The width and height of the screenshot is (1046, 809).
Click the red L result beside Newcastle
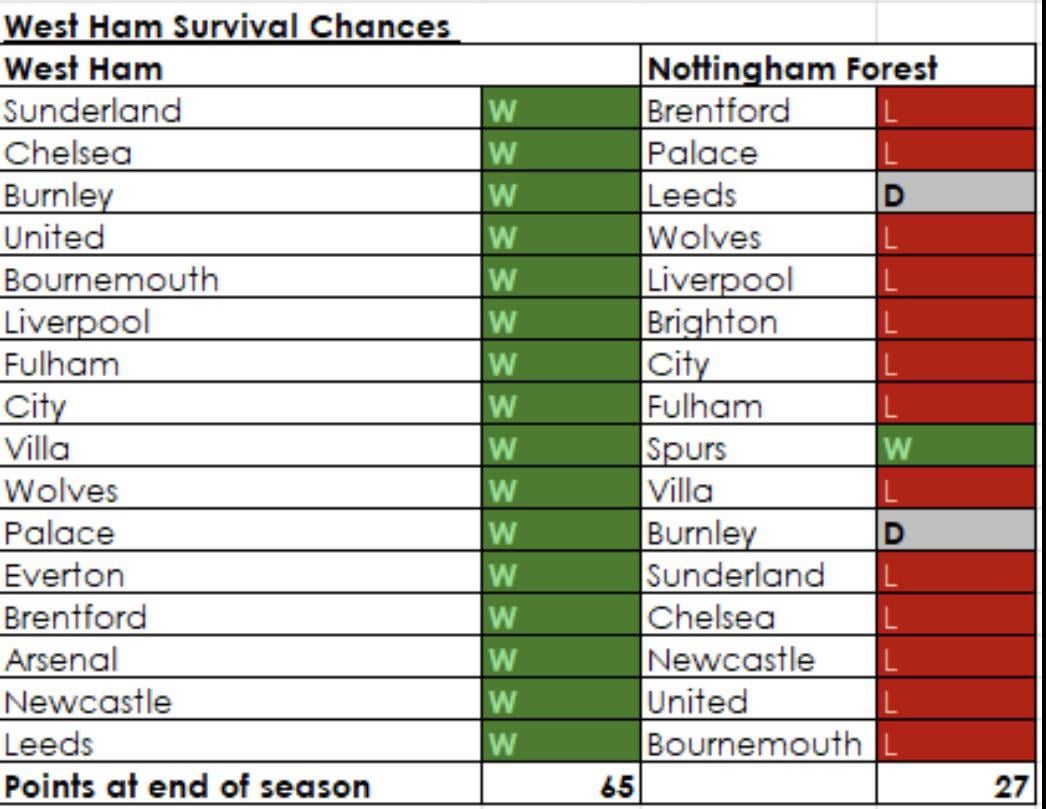pos(955,660)
